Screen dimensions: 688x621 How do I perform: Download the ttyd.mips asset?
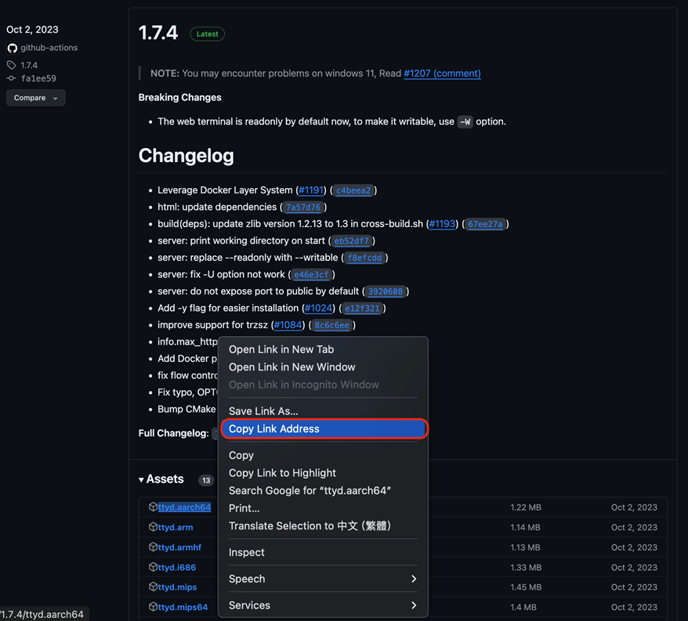coord(177,587)
